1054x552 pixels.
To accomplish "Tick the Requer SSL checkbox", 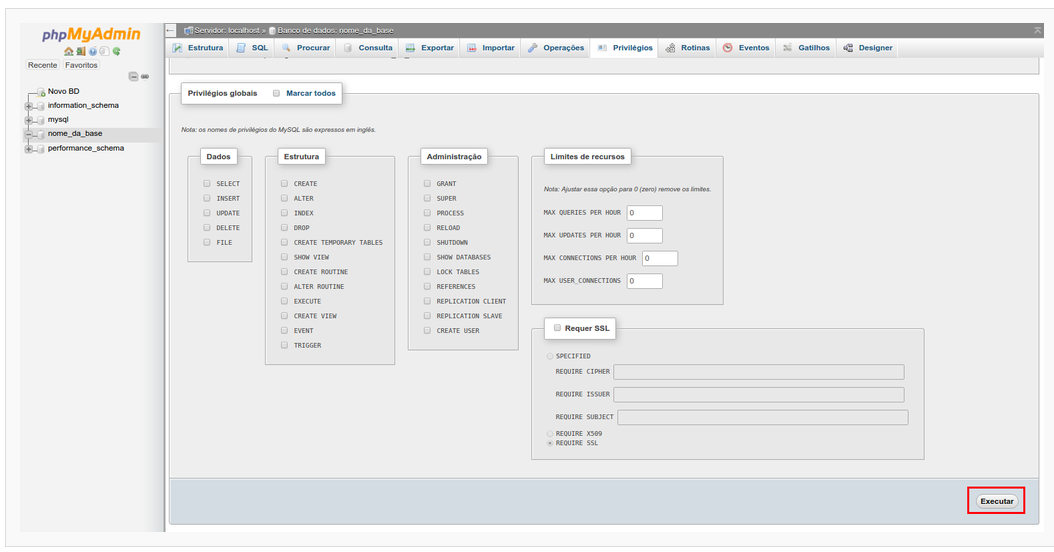I will click(x=557, y=328).
